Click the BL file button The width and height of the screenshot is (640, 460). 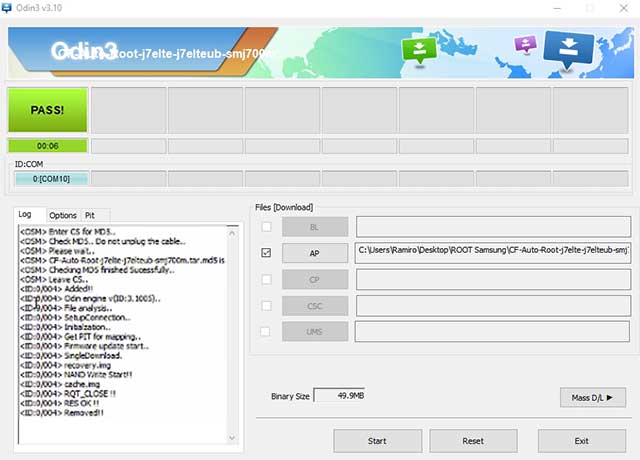(x=315, y=227)
